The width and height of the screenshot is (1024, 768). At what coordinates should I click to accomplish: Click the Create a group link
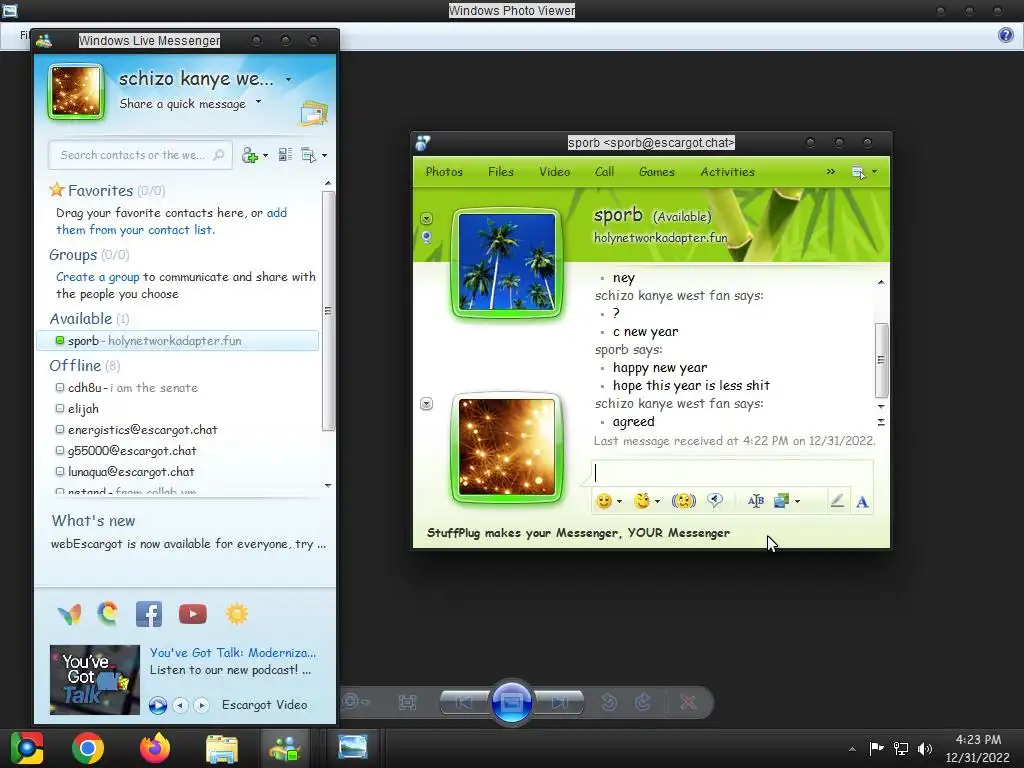pos(97,277)
